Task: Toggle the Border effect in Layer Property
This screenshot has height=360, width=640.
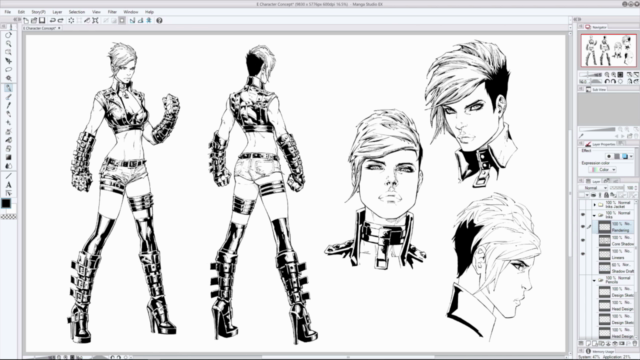Action: coord(609,156)
